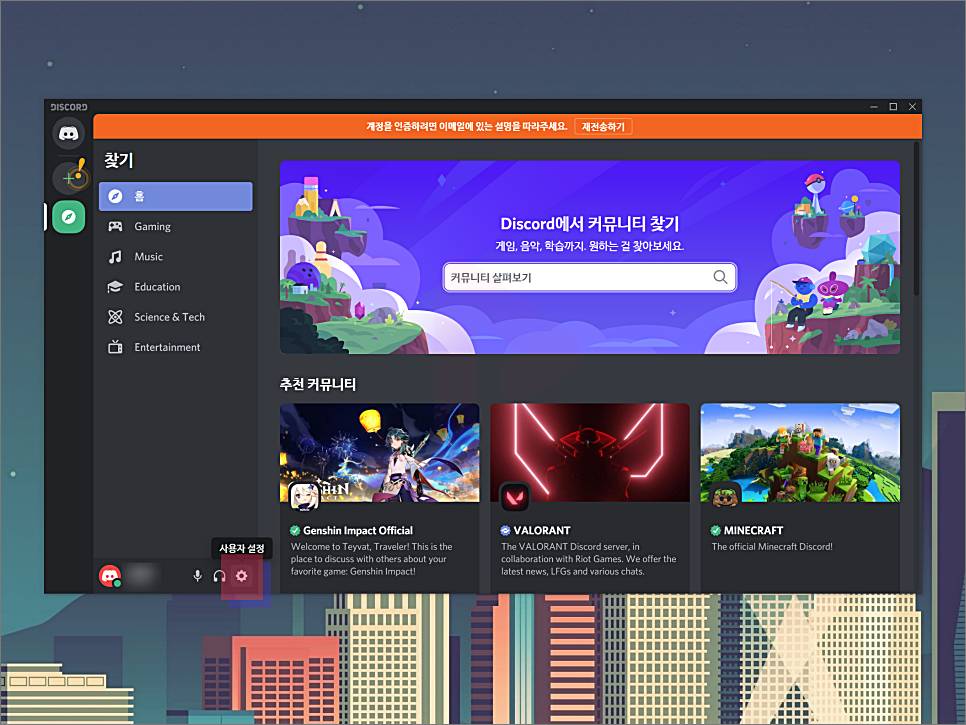
Task: Open the Education category
Action: tap(176, 287)
